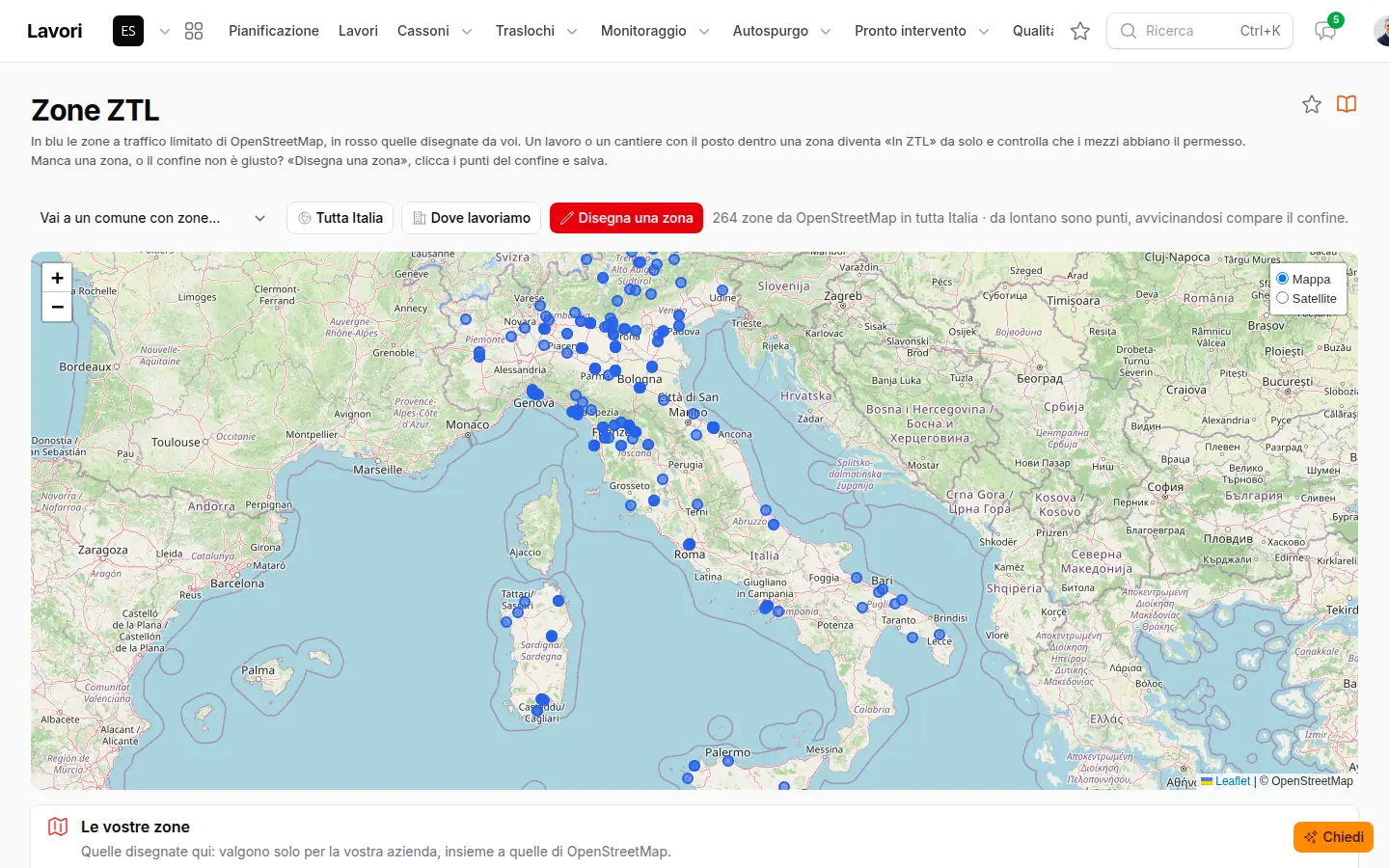Focus the Ricerca search field
The height and width of the screenshot is (868, 1389).
[1200, 31]
